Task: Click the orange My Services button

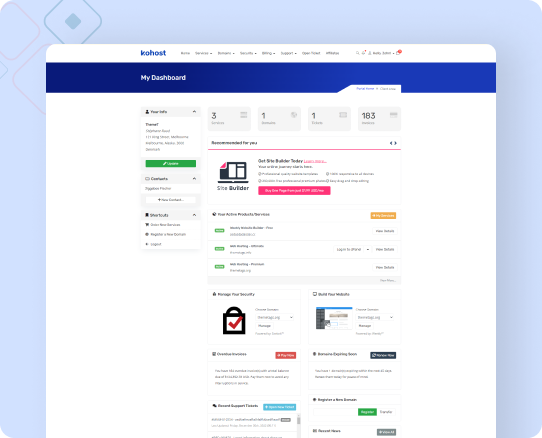Action: [383, 215]
